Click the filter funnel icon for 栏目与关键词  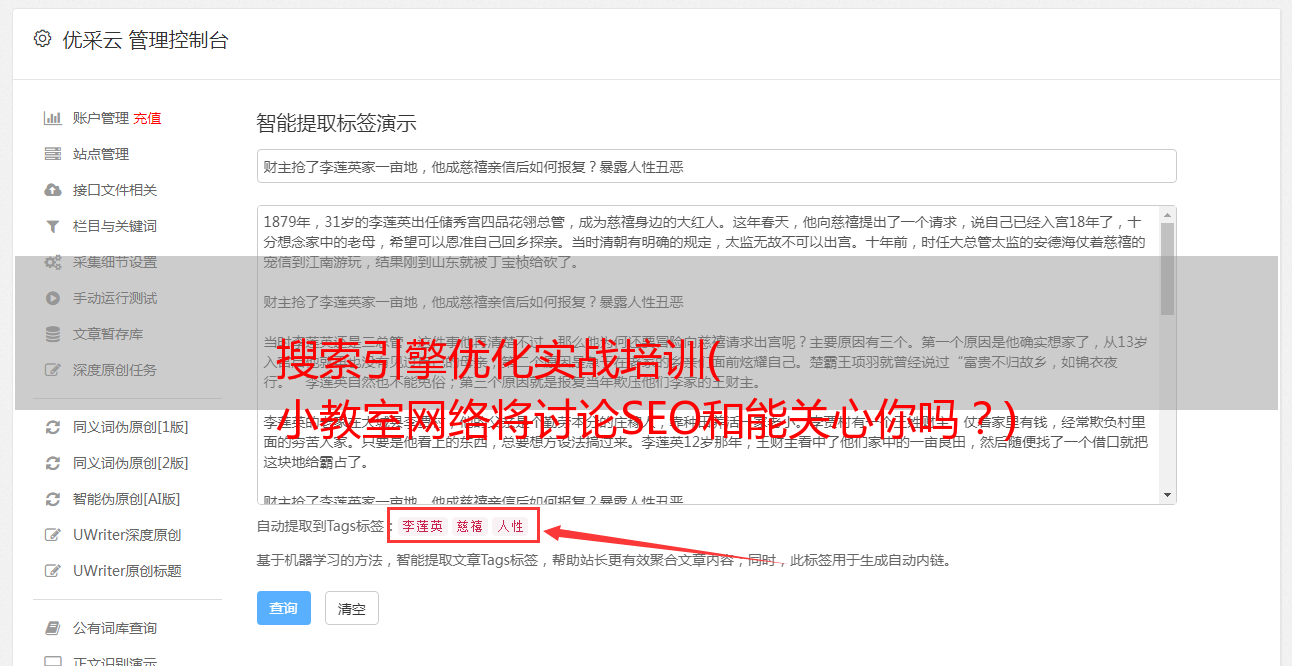point(53,226)
